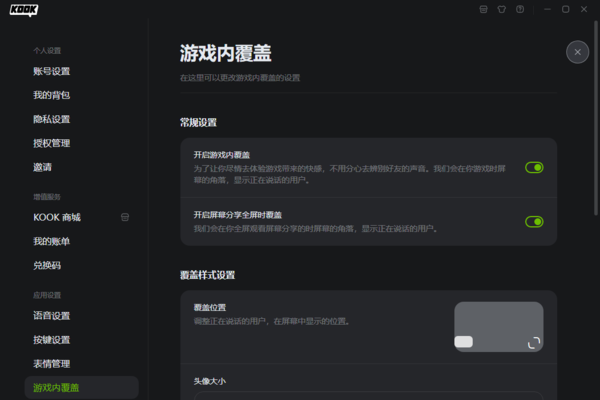
Task: Disable the 开启游戏内覆盖 toggle
Action: pos(534,167)
